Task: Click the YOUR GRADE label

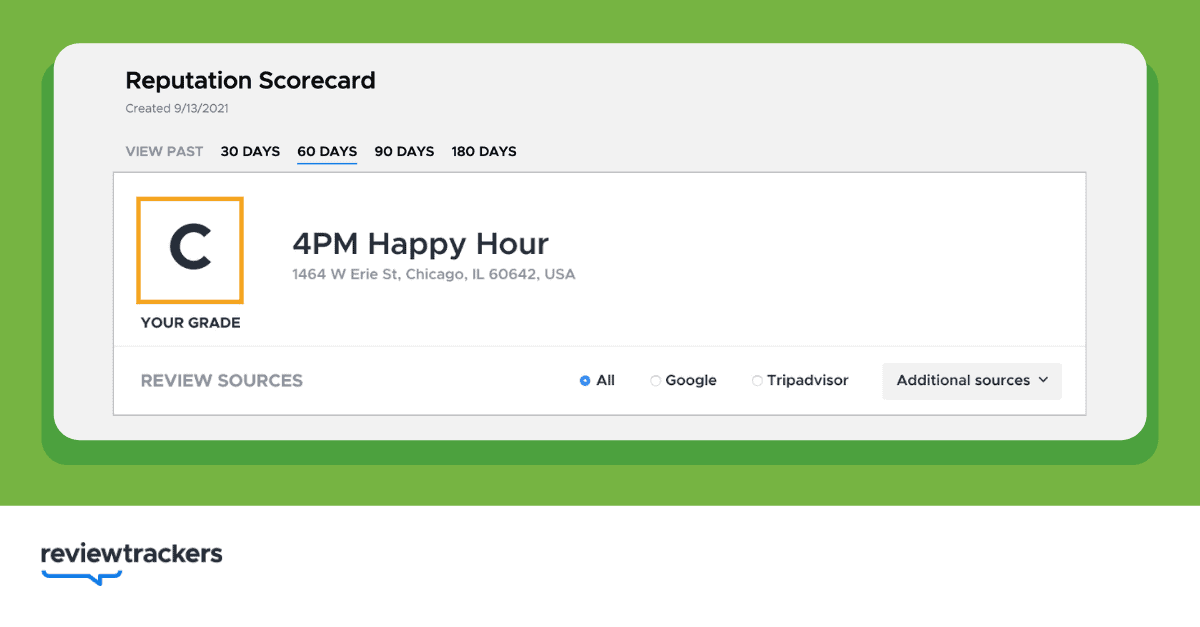Action: tap(190, 323)
